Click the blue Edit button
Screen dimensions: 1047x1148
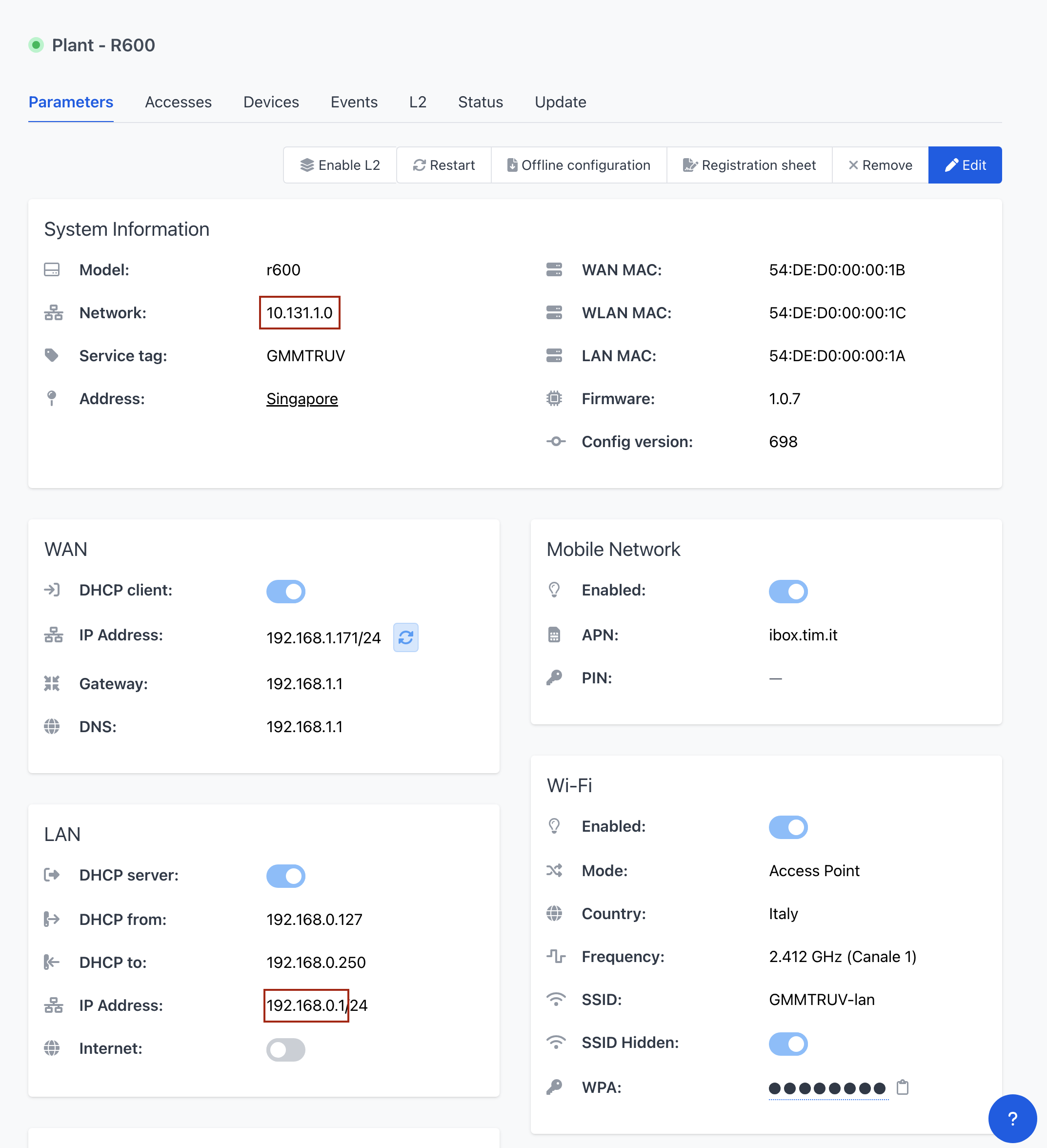point(965,165)
